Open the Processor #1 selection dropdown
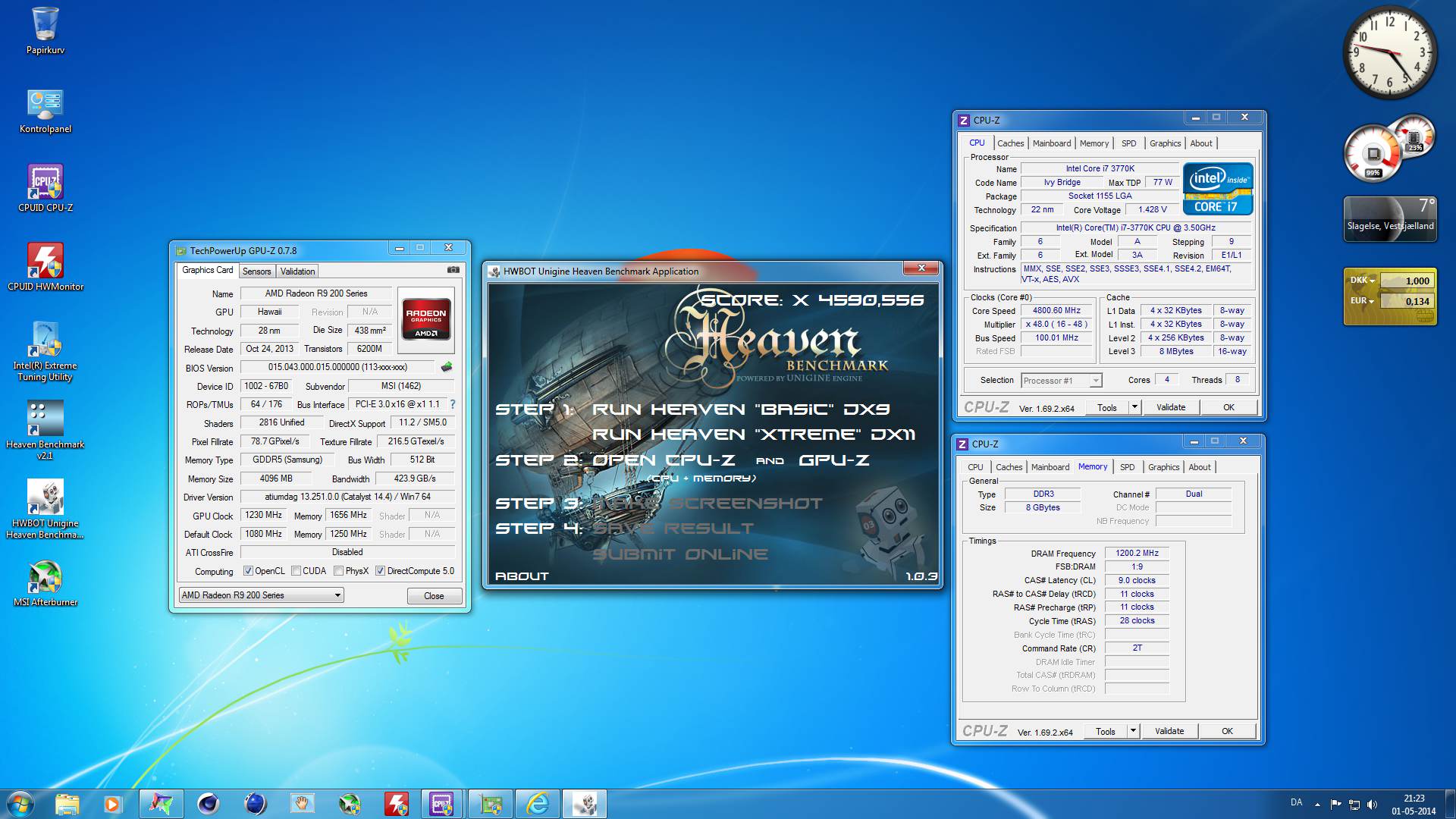Image resolution: width=1456 pixels, height=819 pixels. (x=1061, y=381)
